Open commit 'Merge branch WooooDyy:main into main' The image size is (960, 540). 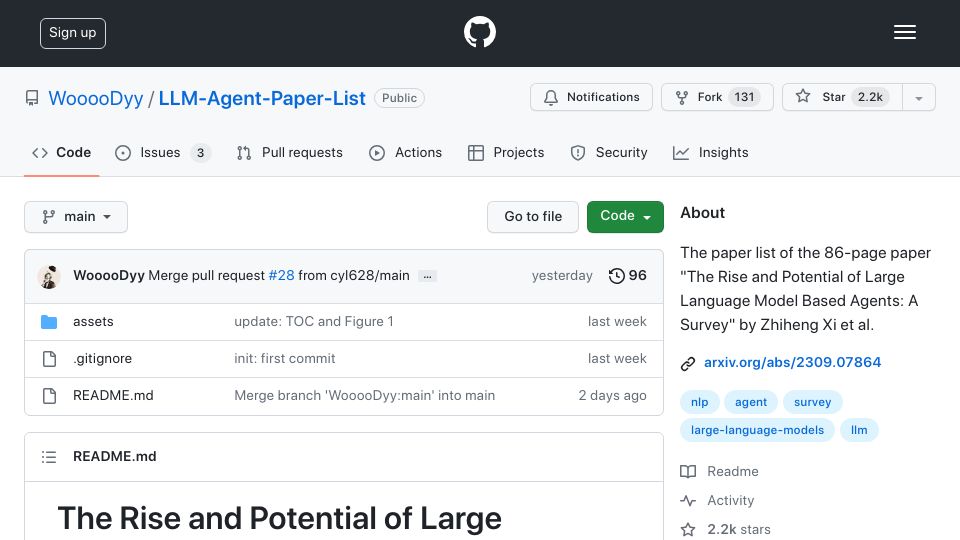(x=364, y=396)
